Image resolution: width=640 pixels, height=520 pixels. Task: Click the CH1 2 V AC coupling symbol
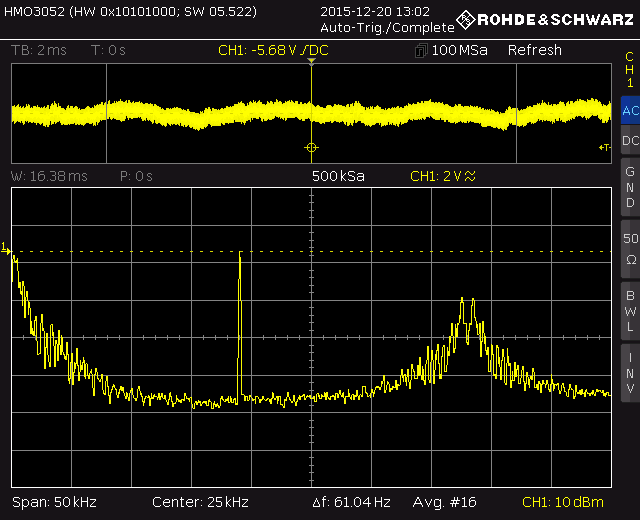pos(472,176)
